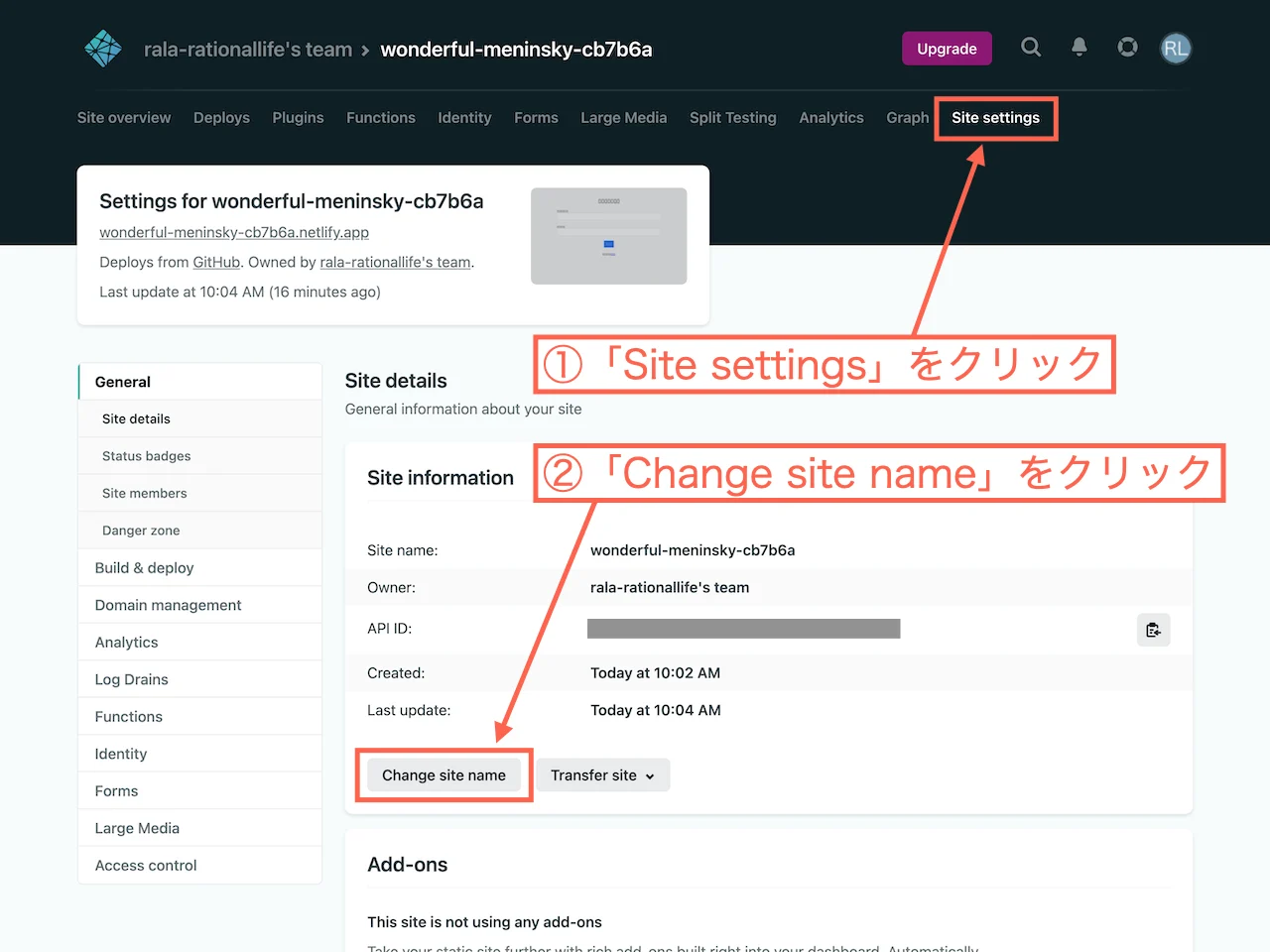Go to rala-rationallife's team breadcrumb
1270x952 pixels.
248,50
